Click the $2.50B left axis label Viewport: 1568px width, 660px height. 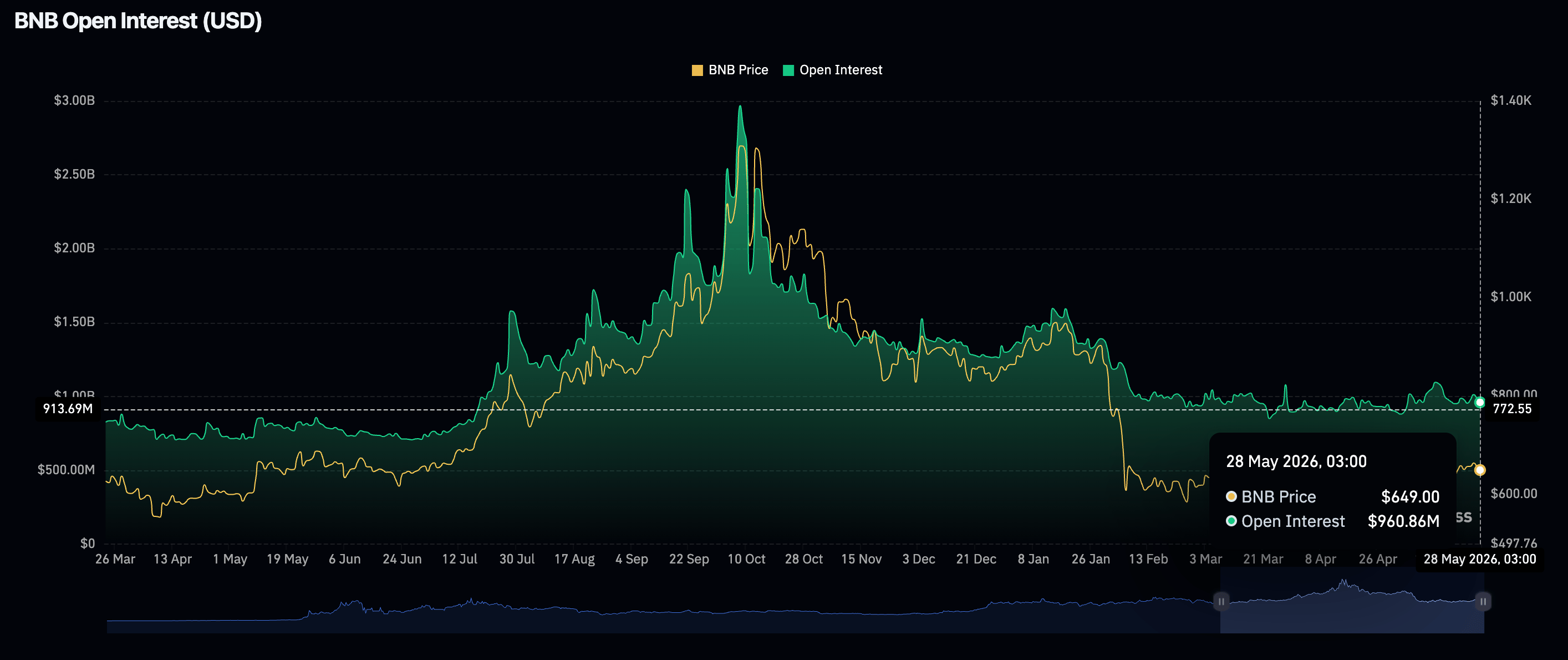tap(74, 174)
